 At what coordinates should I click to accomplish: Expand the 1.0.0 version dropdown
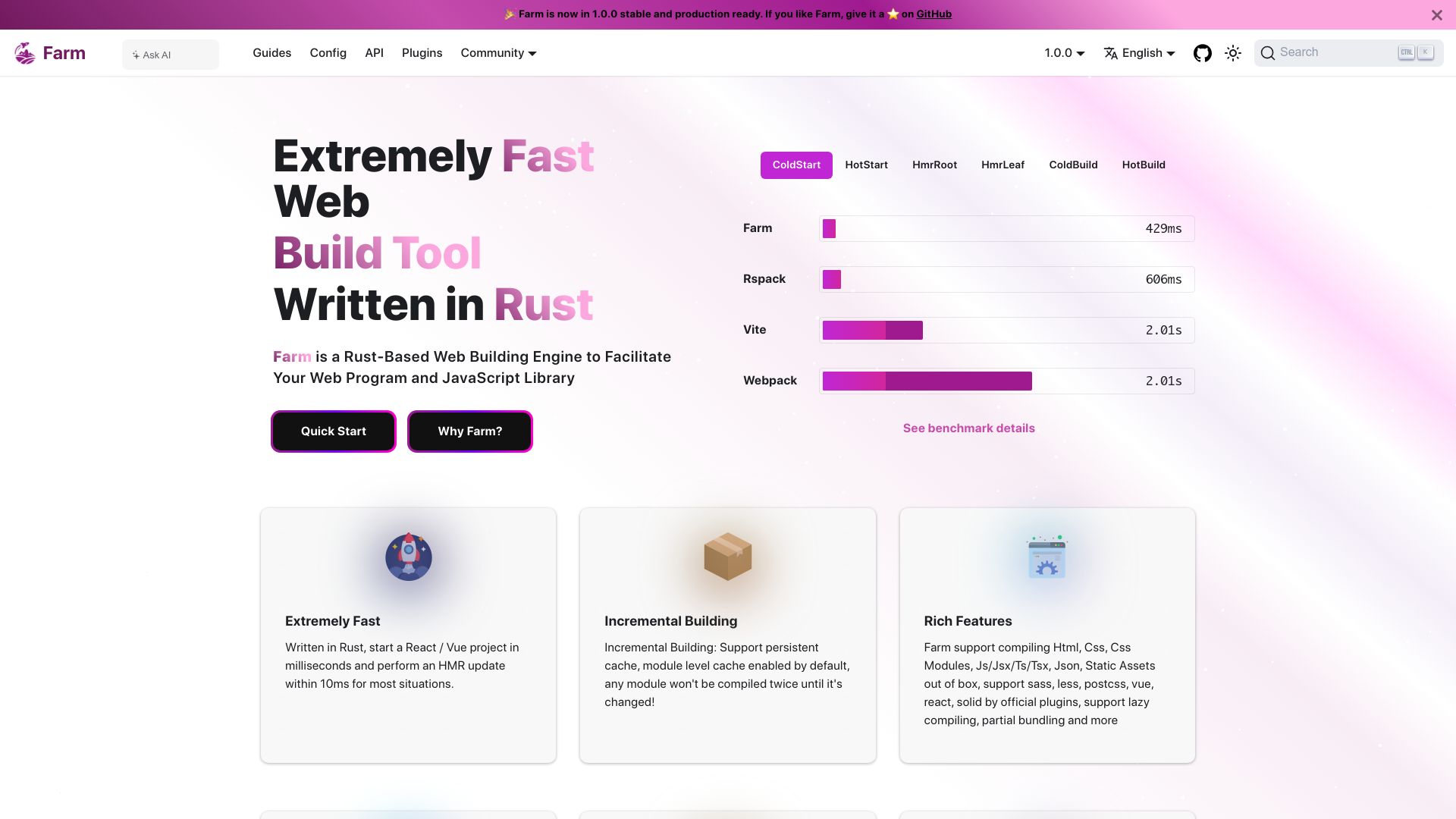[x=1065, y=53]
